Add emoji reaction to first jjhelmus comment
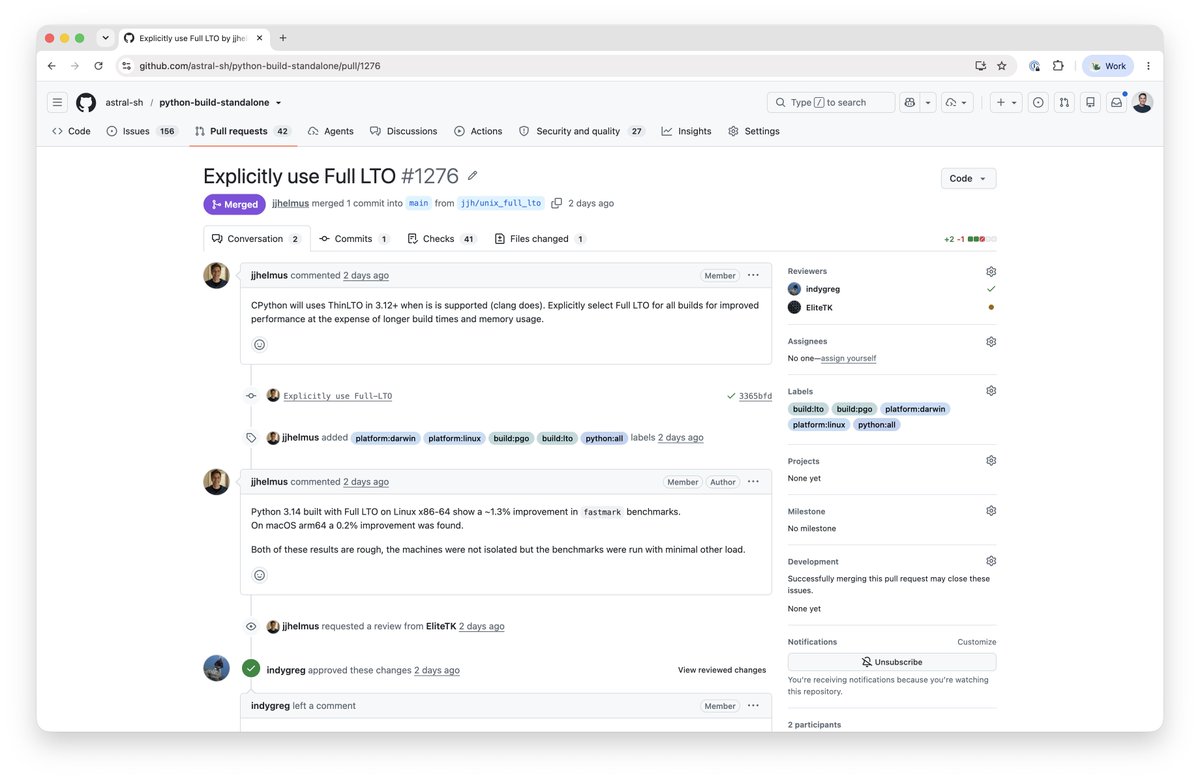The width and height of the screenshot is (1200, 780). coord(260,344)
